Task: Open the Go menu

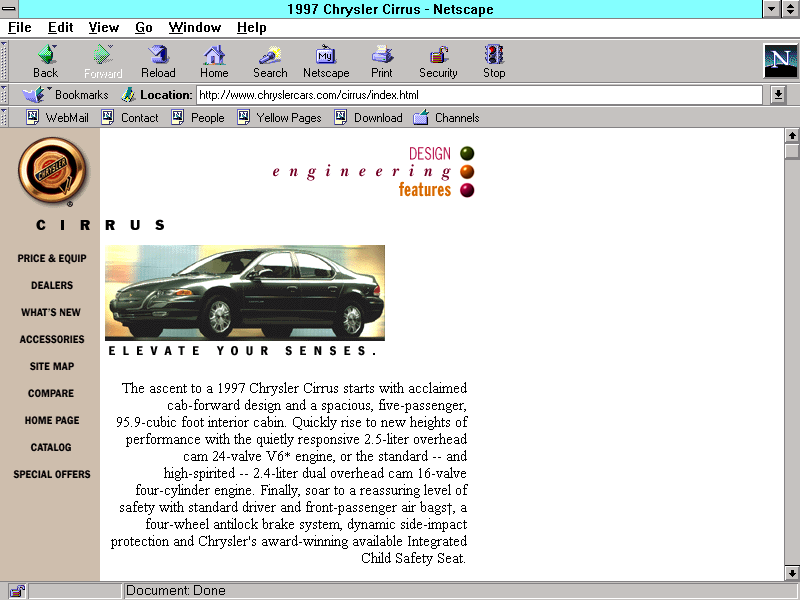Action: 144,28
